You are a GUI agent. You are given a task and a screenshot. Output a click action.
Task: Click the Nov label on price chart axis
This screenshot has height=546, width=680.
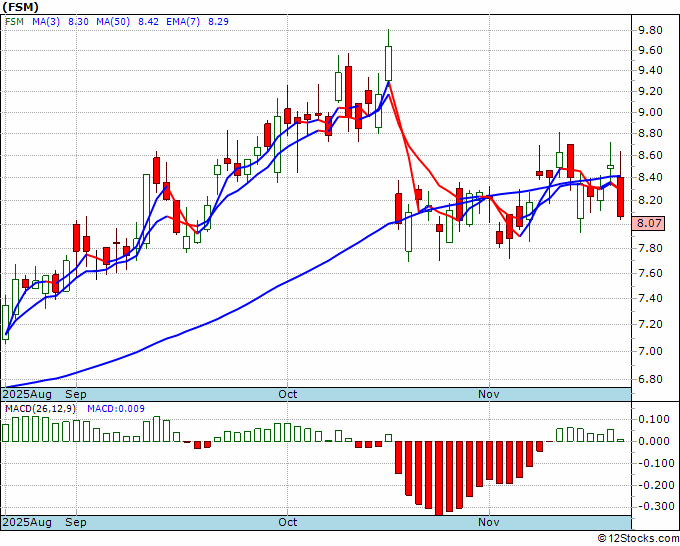(x=489, y=394)
